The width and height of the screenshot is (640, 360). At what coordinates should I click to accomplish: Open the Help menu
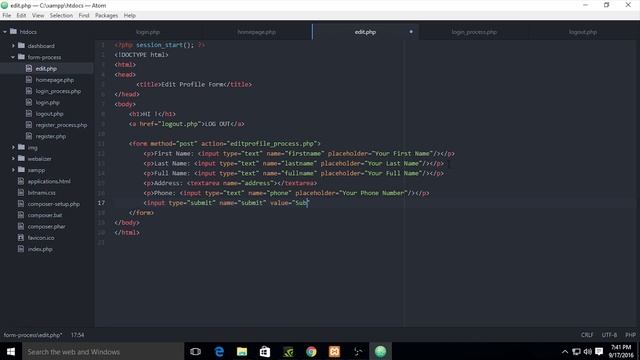pos(129,16)
